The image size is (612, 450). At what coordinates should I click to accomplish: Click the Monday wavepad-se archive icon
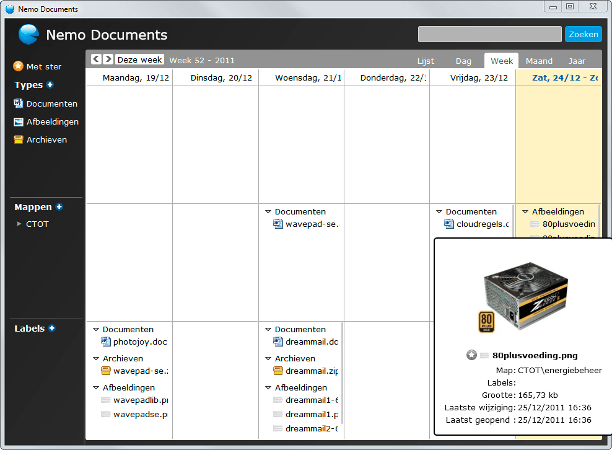pyautogui.click(x=106, y=370)
